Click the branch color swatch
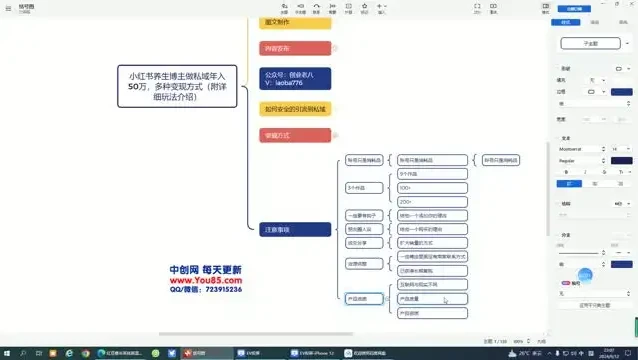The height and width of the screenshot is (360, 638). (x=621, y=264)
